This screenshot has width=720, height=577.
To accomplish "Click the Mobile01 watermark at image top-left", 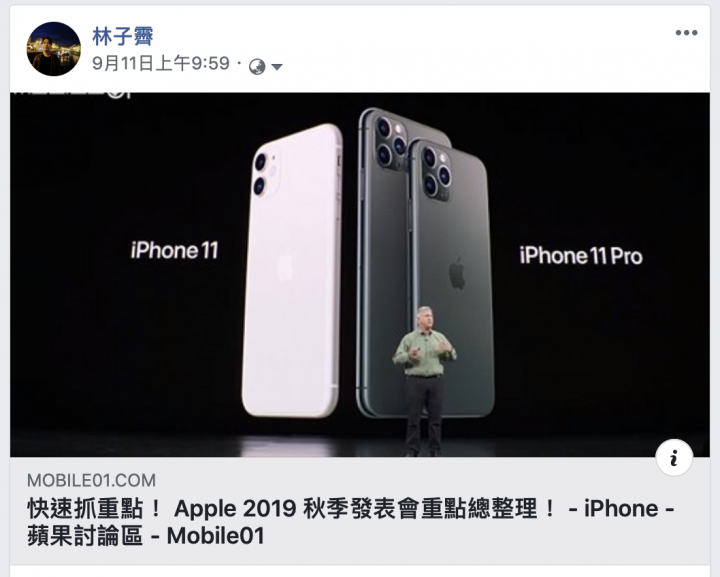I will pos(70,94).
